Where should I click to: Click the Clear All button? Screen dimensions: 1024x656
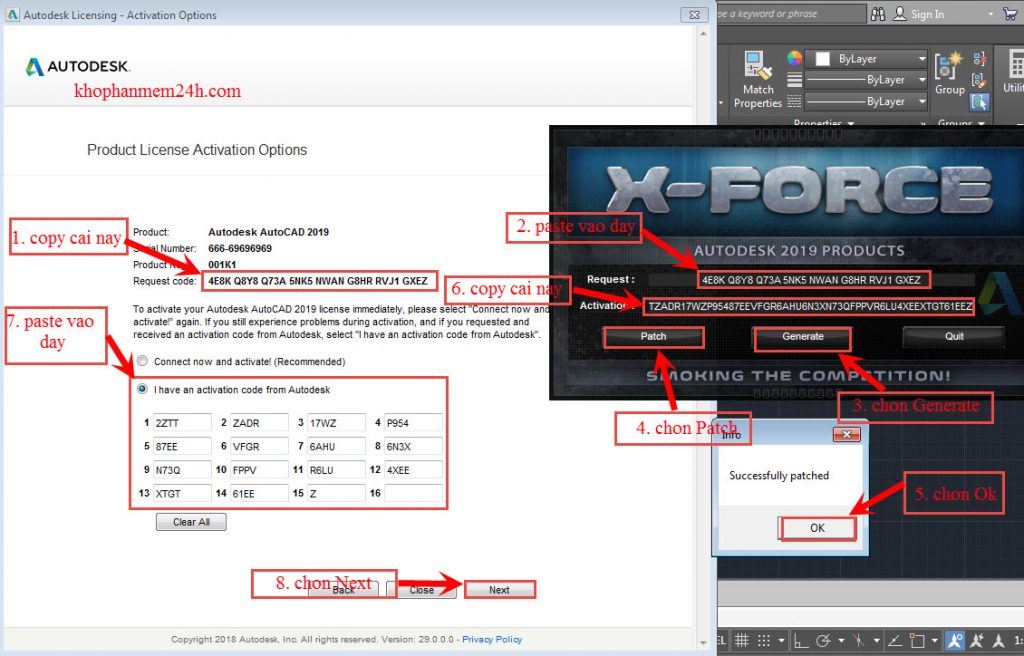pyautogui.click(x=191, y=522)
